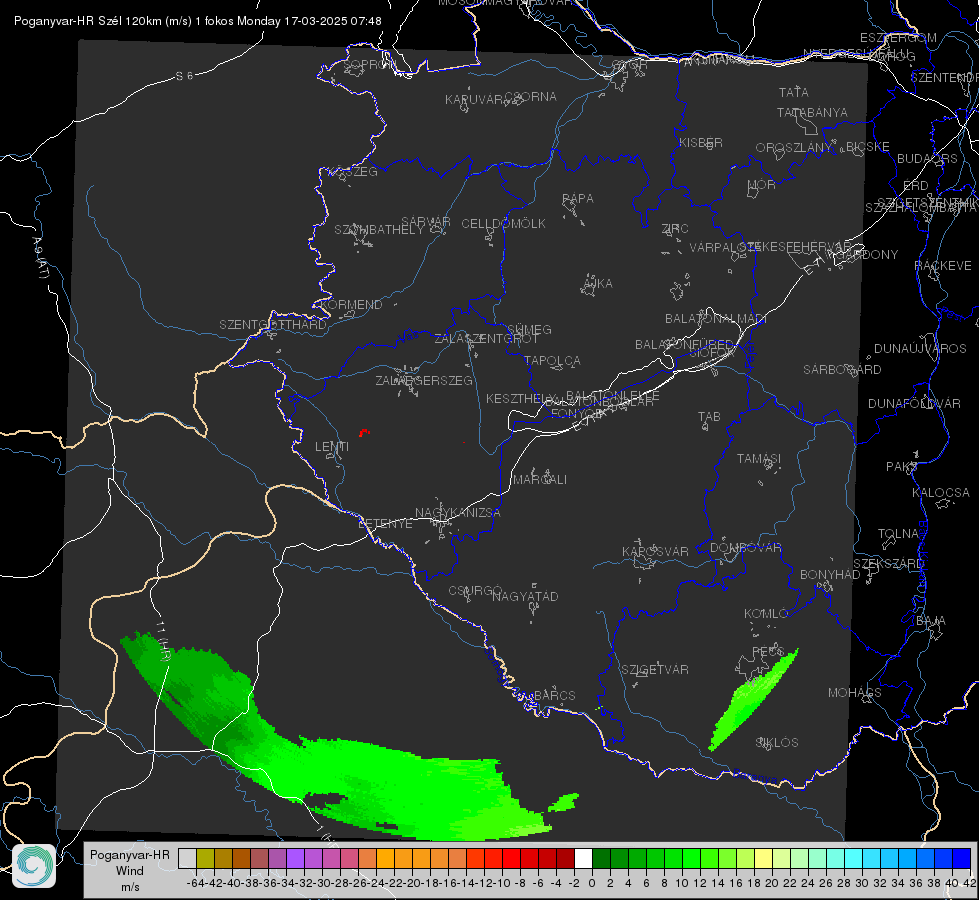Click the BAJA town label

coord(931,621)
